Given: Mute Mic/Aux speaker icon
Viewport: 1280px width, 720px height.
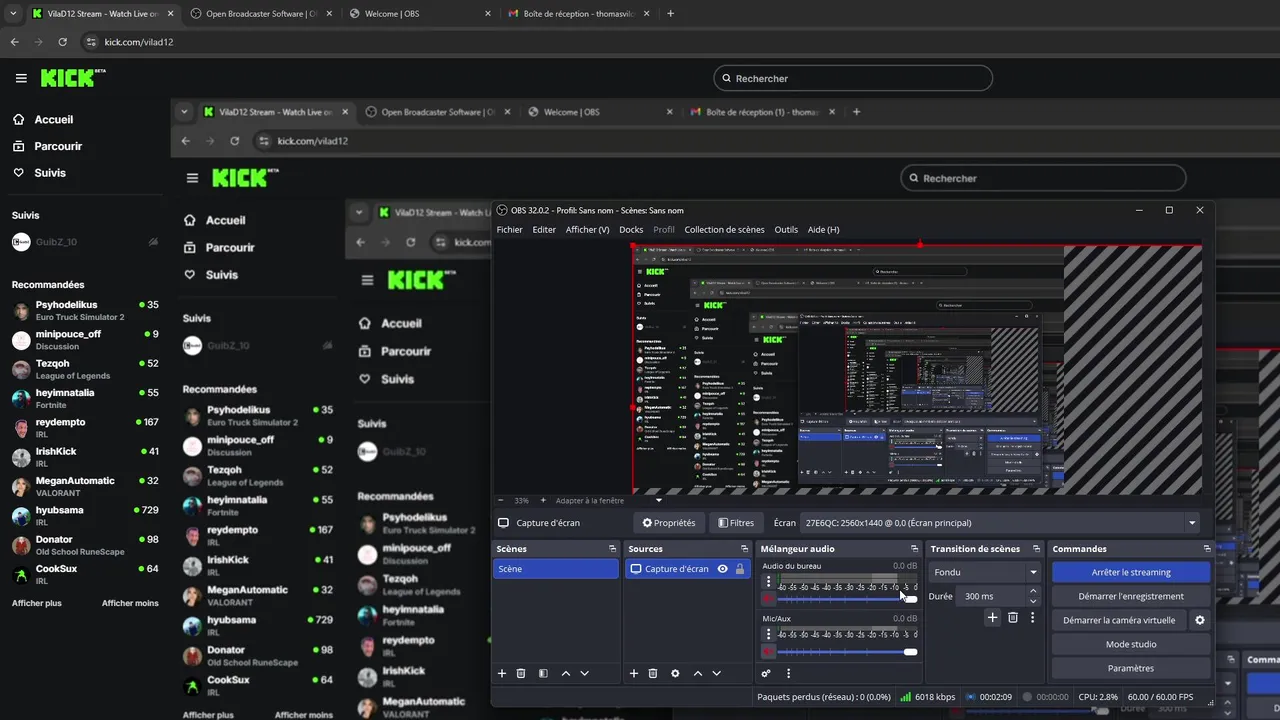Looking at the screenshot, I should click(768, 652).
